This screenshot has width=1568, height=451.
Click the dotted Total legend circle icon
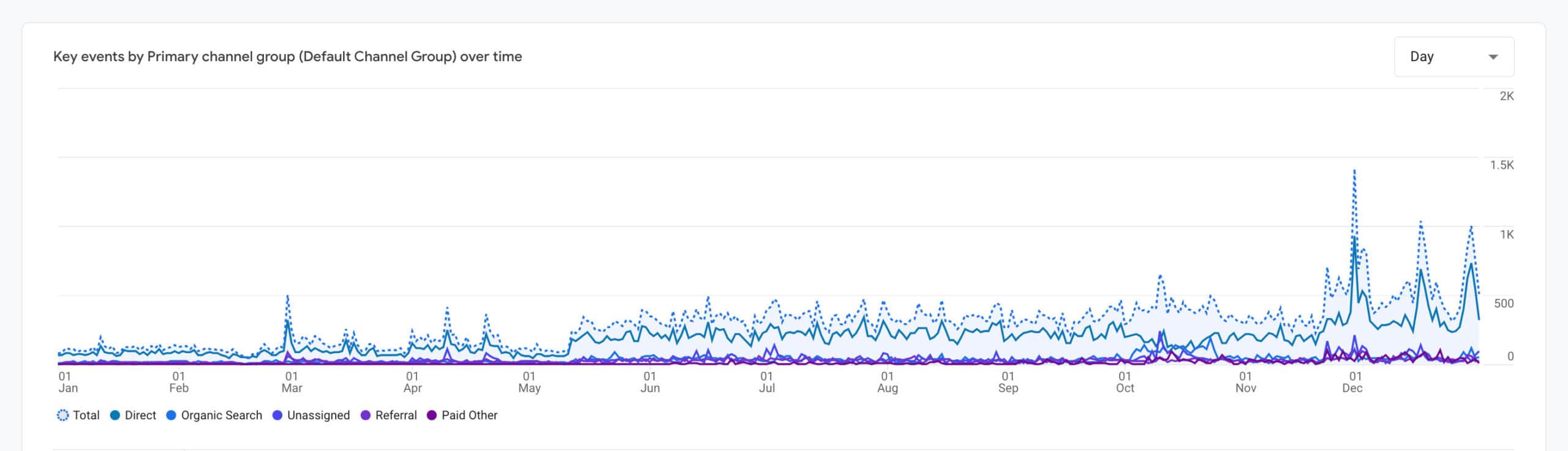(62, 415)
